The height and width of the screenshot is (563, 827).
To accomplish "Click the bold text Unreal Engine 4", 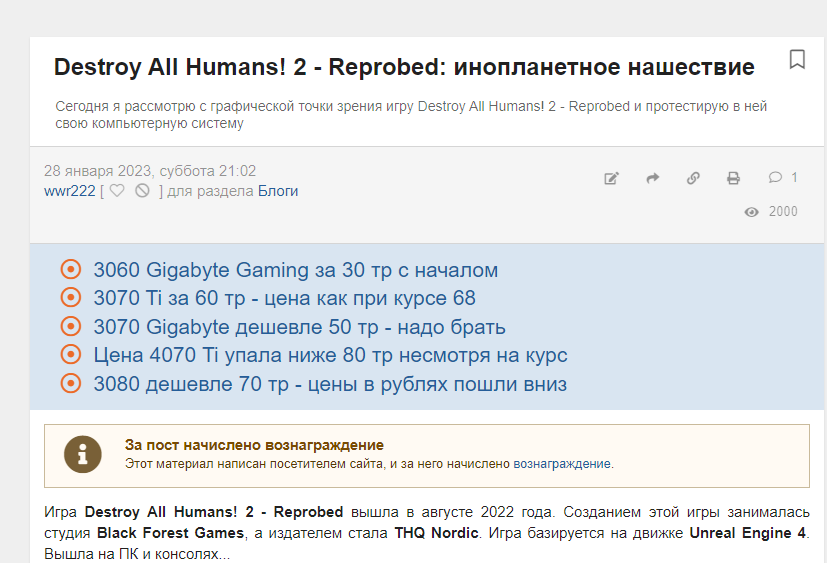I will 747,533.
